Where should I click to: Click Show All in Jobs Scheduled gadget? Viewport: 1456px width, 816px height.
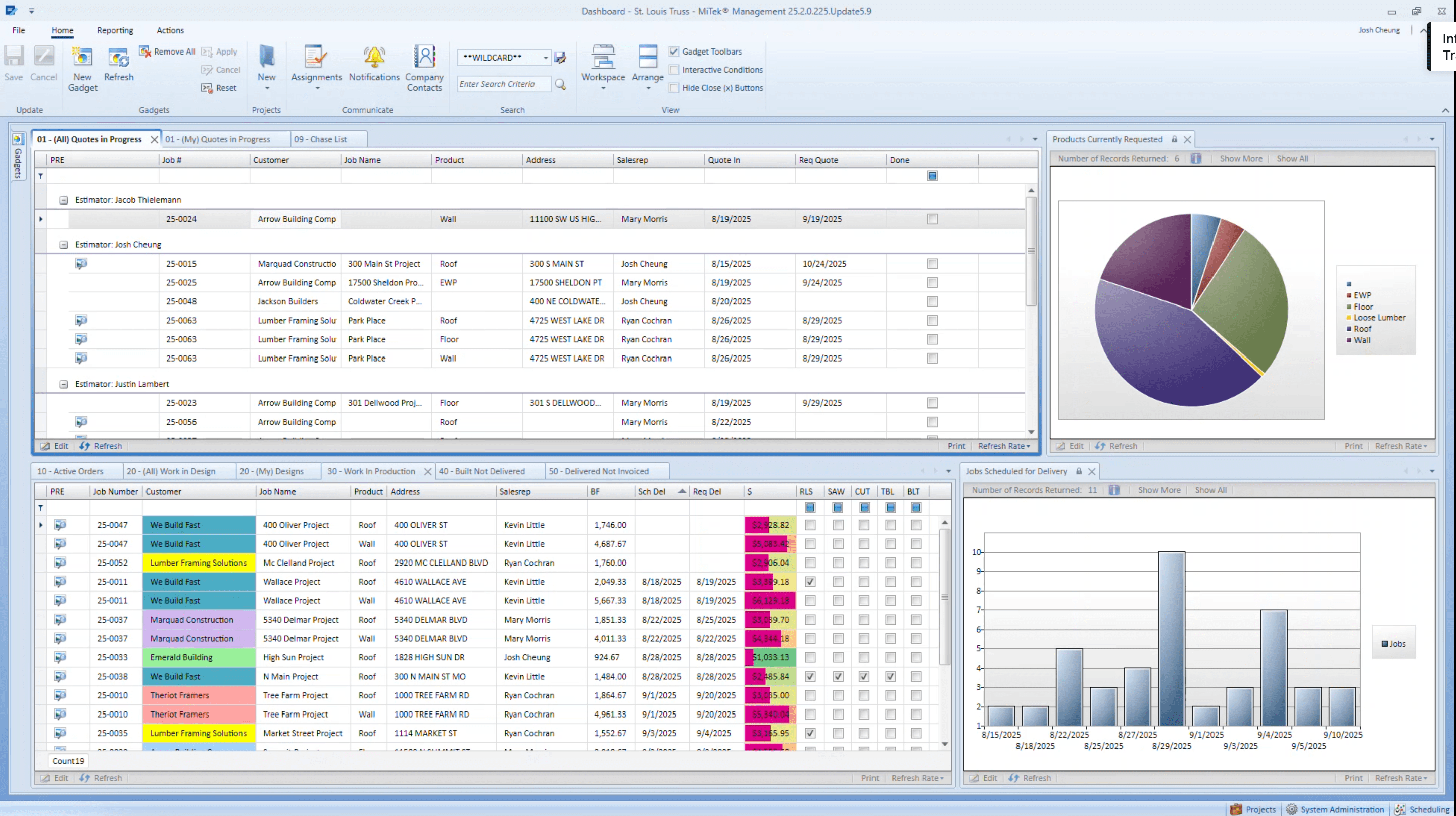click(1210, 490)
